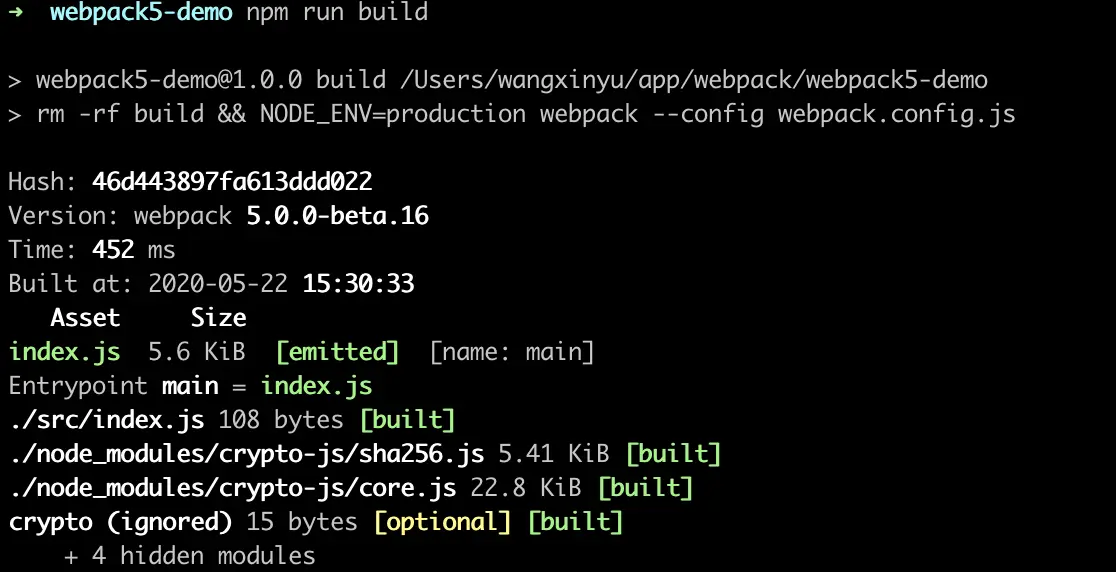Click the ./src/index.js module path
The width and height of the screenshot is (1116, 572).
click(107, 420)
